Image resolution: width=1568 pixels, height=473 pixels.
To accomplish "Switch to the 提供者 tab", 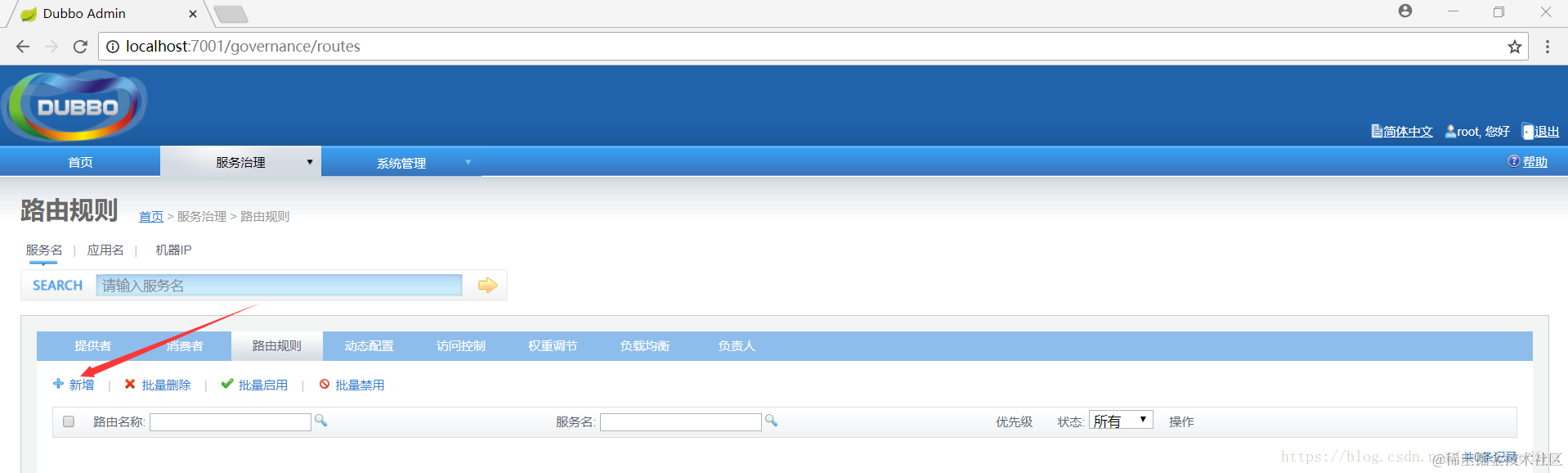I will (92, 346).
